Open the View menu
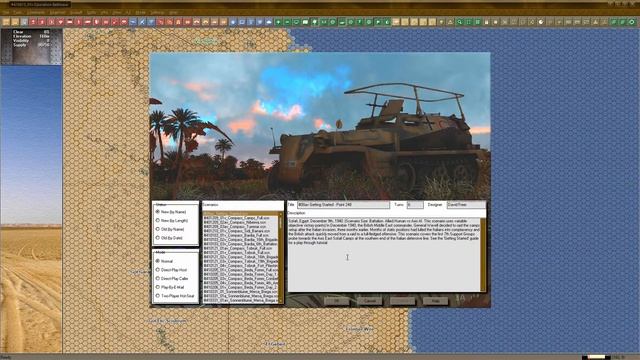The image size is (640, 360). click(x=117, y=13)
